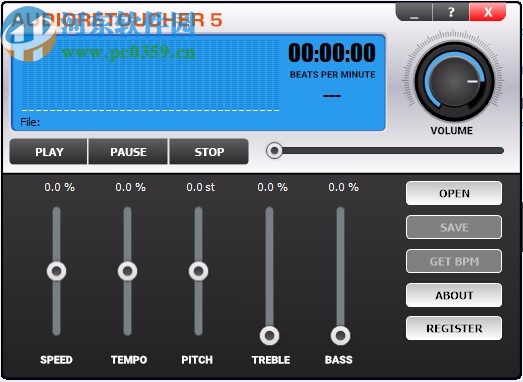Click the PITCH slider handle

pyautogui.click(x=198, y=271)
